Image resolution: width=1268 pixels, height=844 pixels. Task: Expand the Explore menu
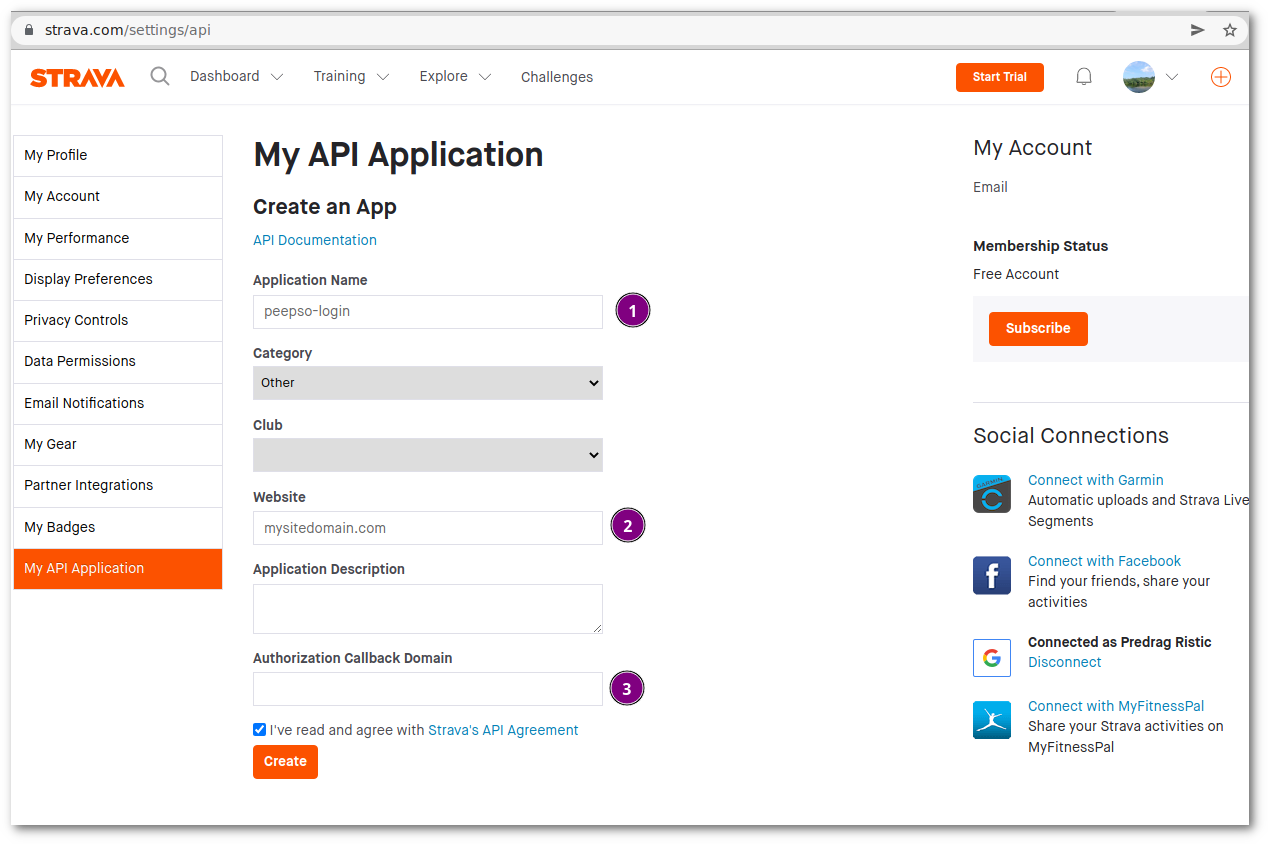(455, 77)
